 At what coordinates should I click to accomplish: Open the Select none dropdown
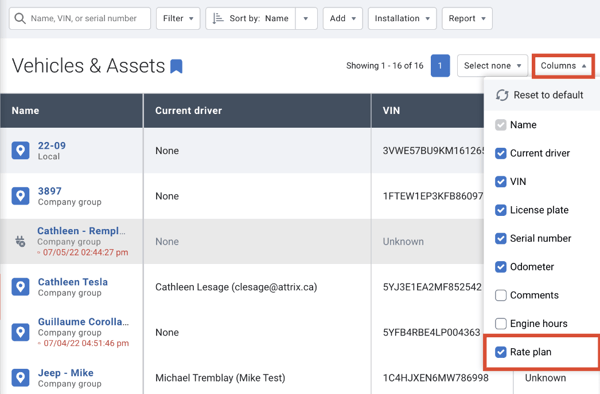(x=492, y=66)
